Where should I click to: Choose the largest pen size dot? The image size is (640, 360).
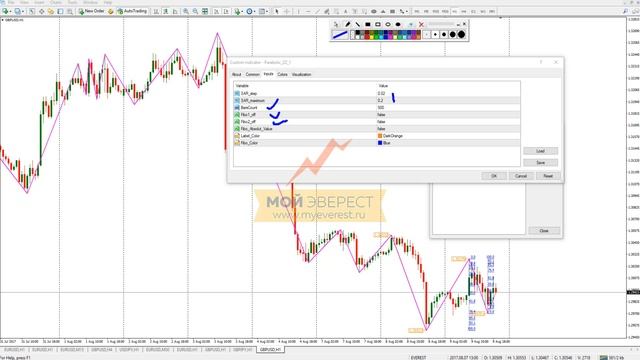[x=462, y=34]
